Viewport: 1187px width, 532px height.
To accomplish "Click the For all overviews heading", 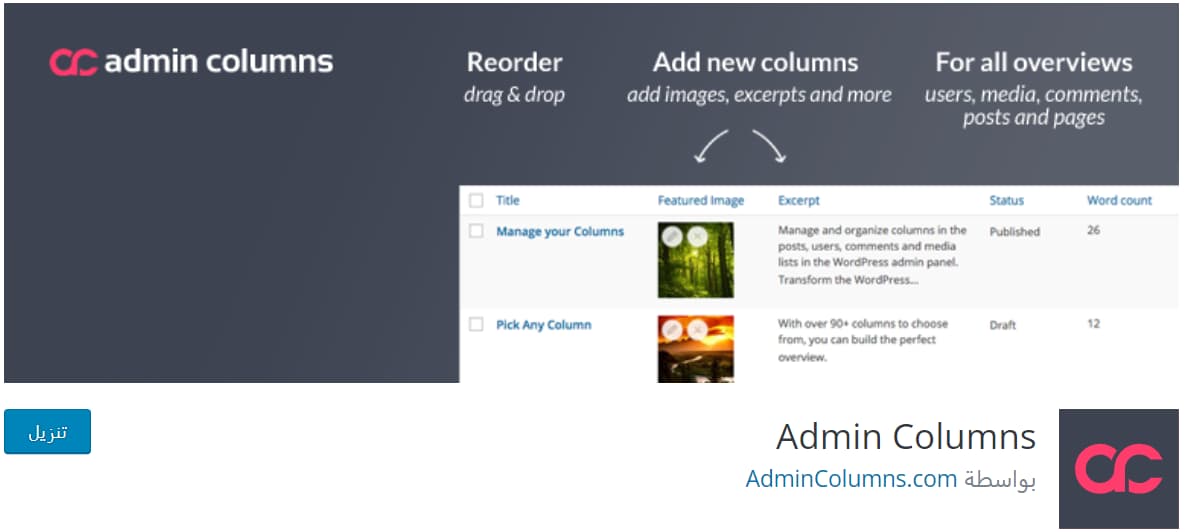I will tap(1034, 62).
